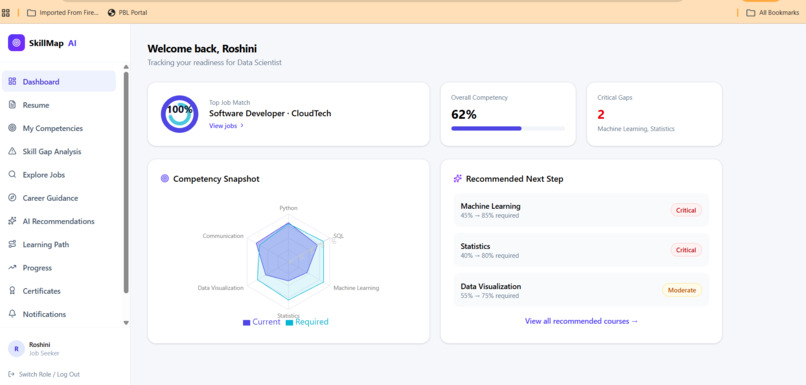Click the Skill Gap Analysis warning icon

(x=12, y=151)
